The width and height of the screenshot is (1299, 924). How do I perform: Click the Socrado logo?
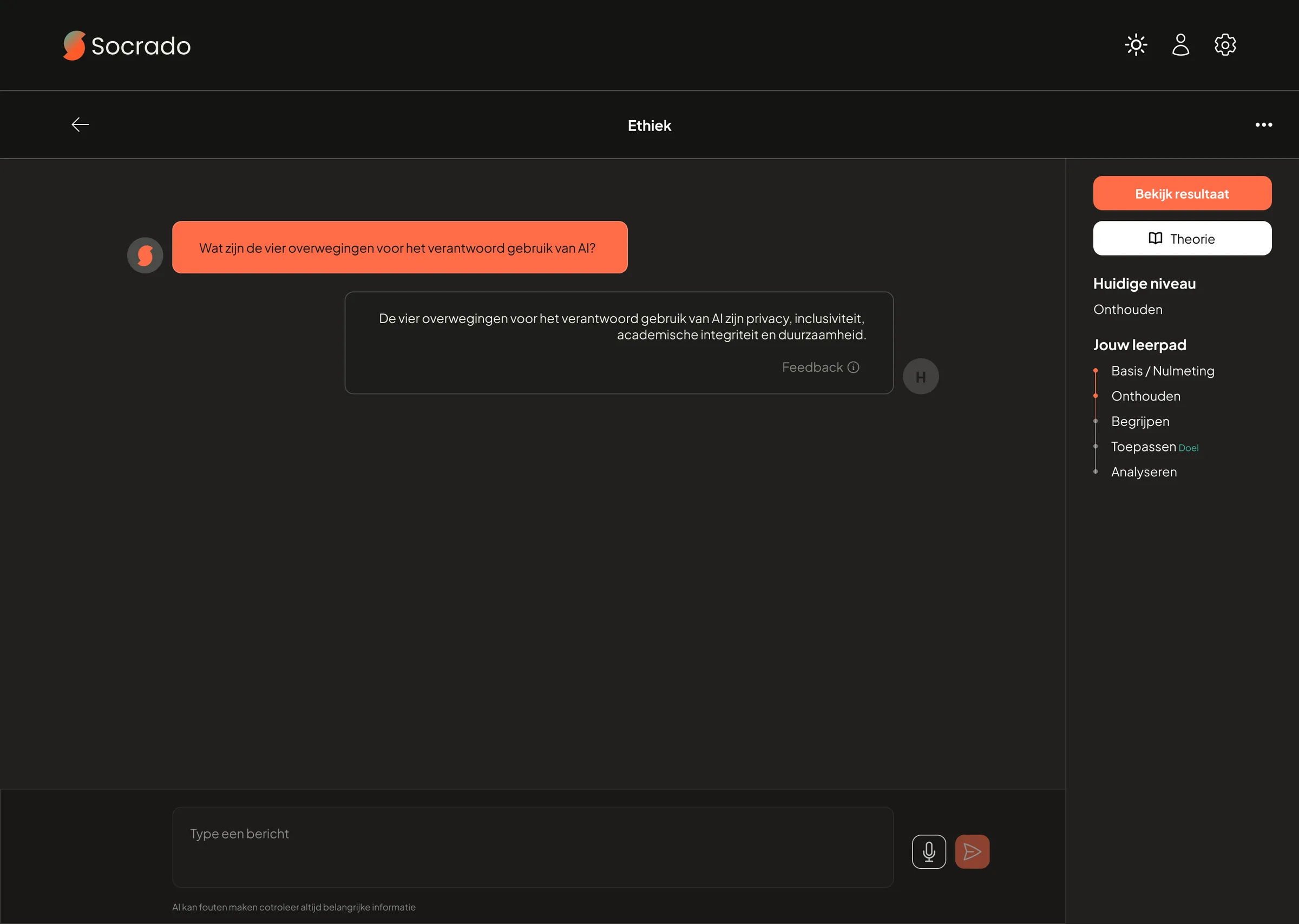[127, 45]
